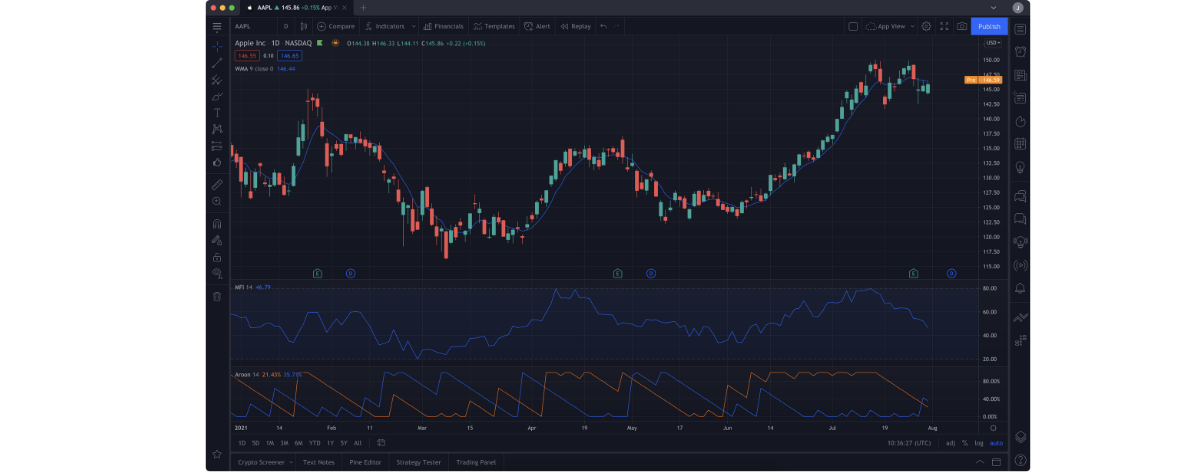Start bar Replay mode
This screenshot has width=1181, height=472.
point(575,26)
